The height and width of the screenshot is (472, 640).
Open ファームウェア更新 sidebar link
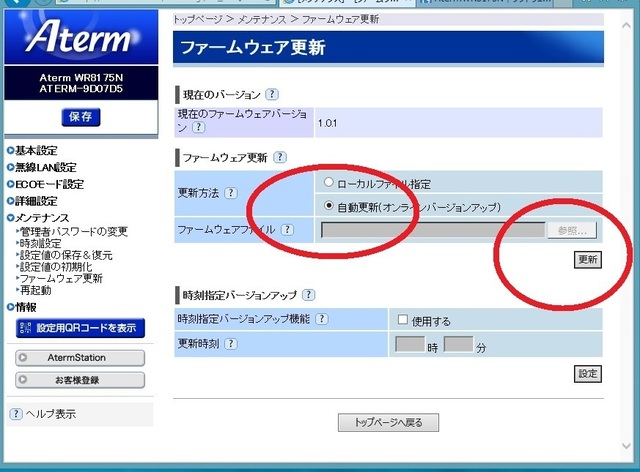pyautogui.click(x=61, y=279)
